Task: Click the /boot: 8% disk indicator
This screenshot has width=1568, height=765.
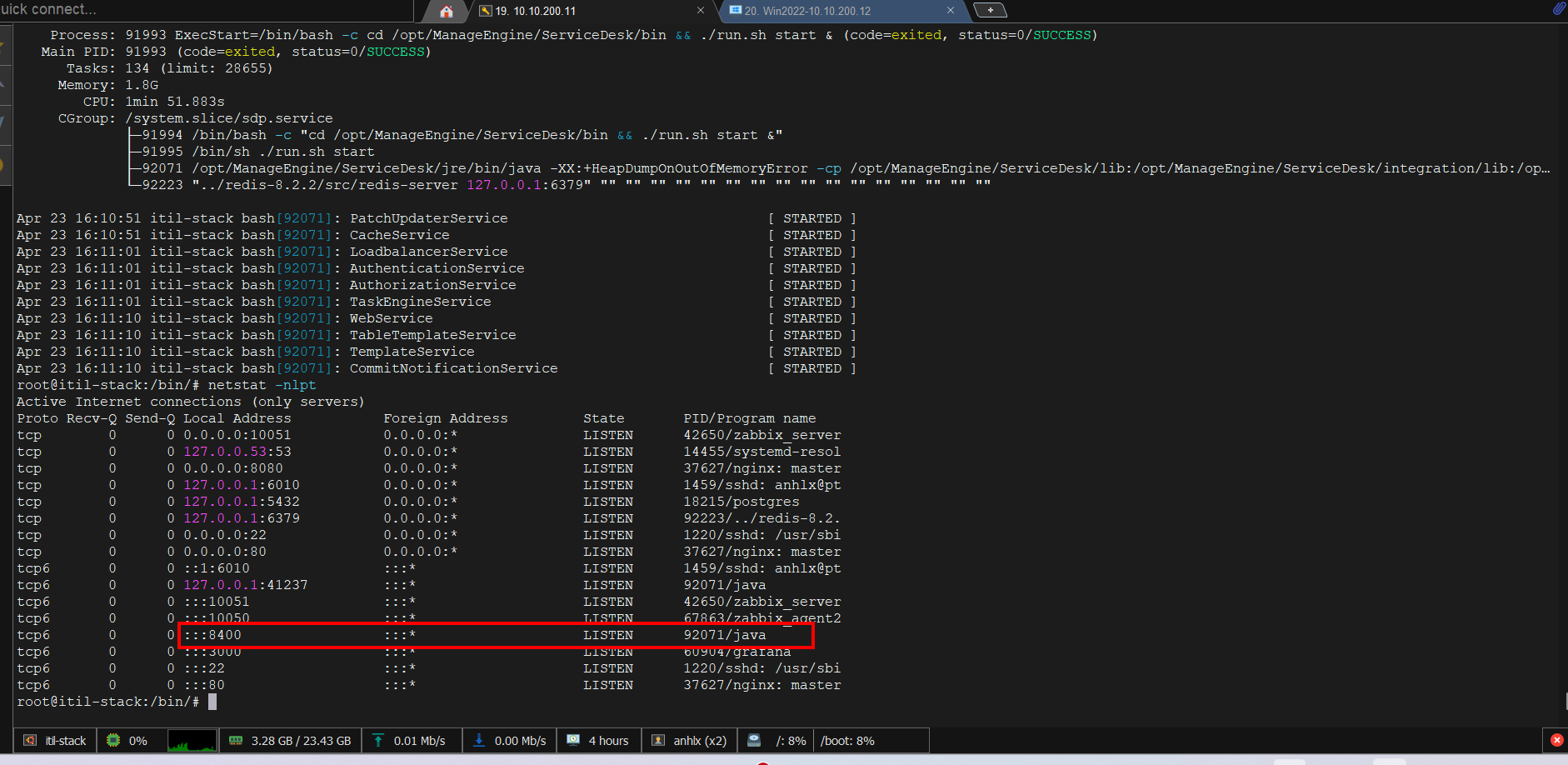Action: [x=847, y=741]
